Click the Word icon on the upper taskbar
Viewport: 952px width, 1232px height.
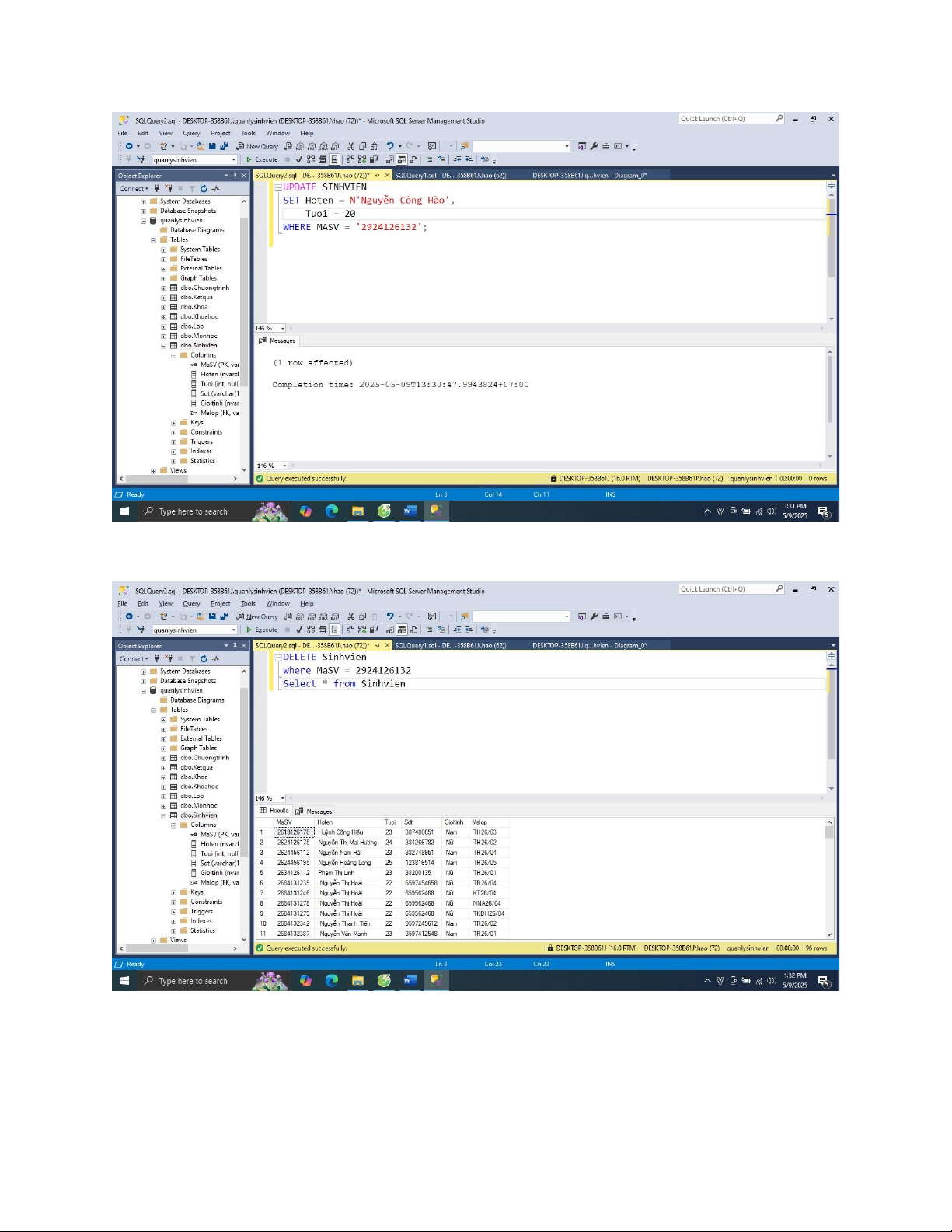[x=410, y=511]
